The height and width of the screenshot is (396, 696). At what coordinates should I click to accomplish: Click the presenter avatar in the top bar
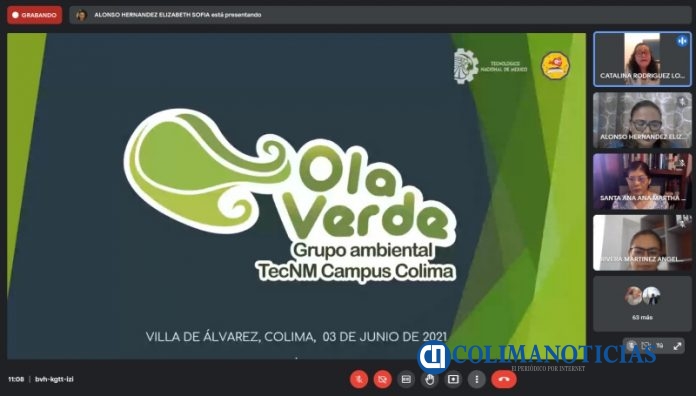(x=81, y=15)
